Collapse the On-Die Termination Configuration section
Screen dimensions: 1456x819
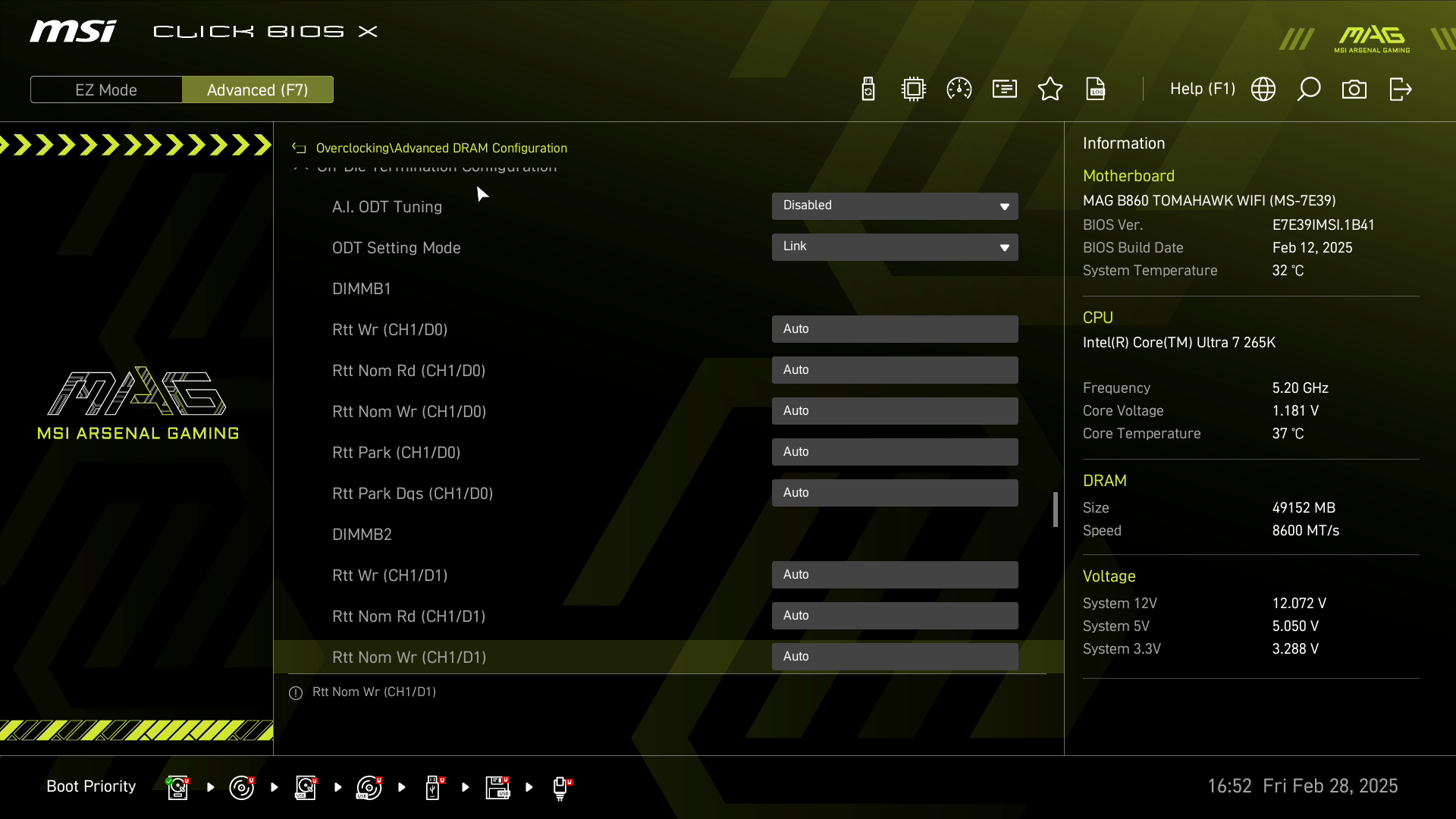(301, 168)
